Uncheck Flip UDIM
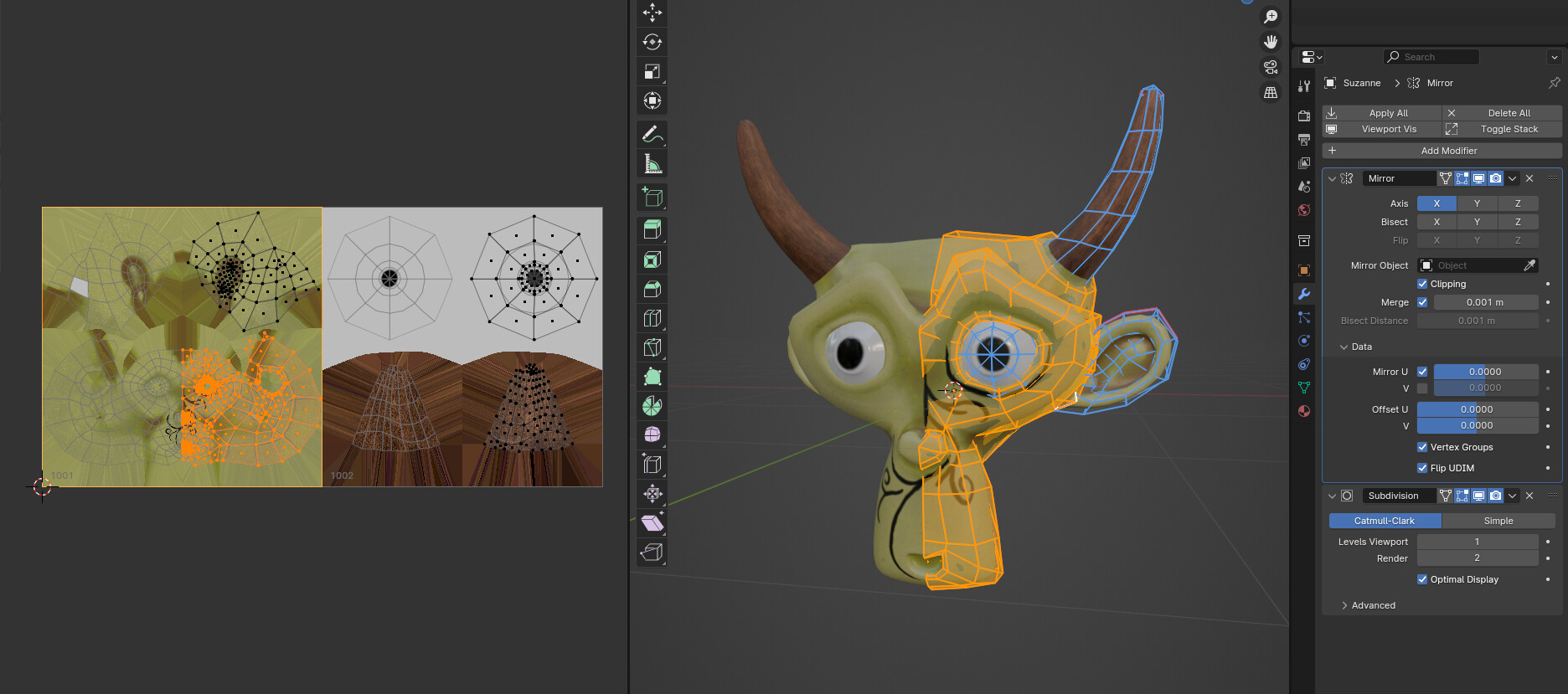 (1422, 468)
